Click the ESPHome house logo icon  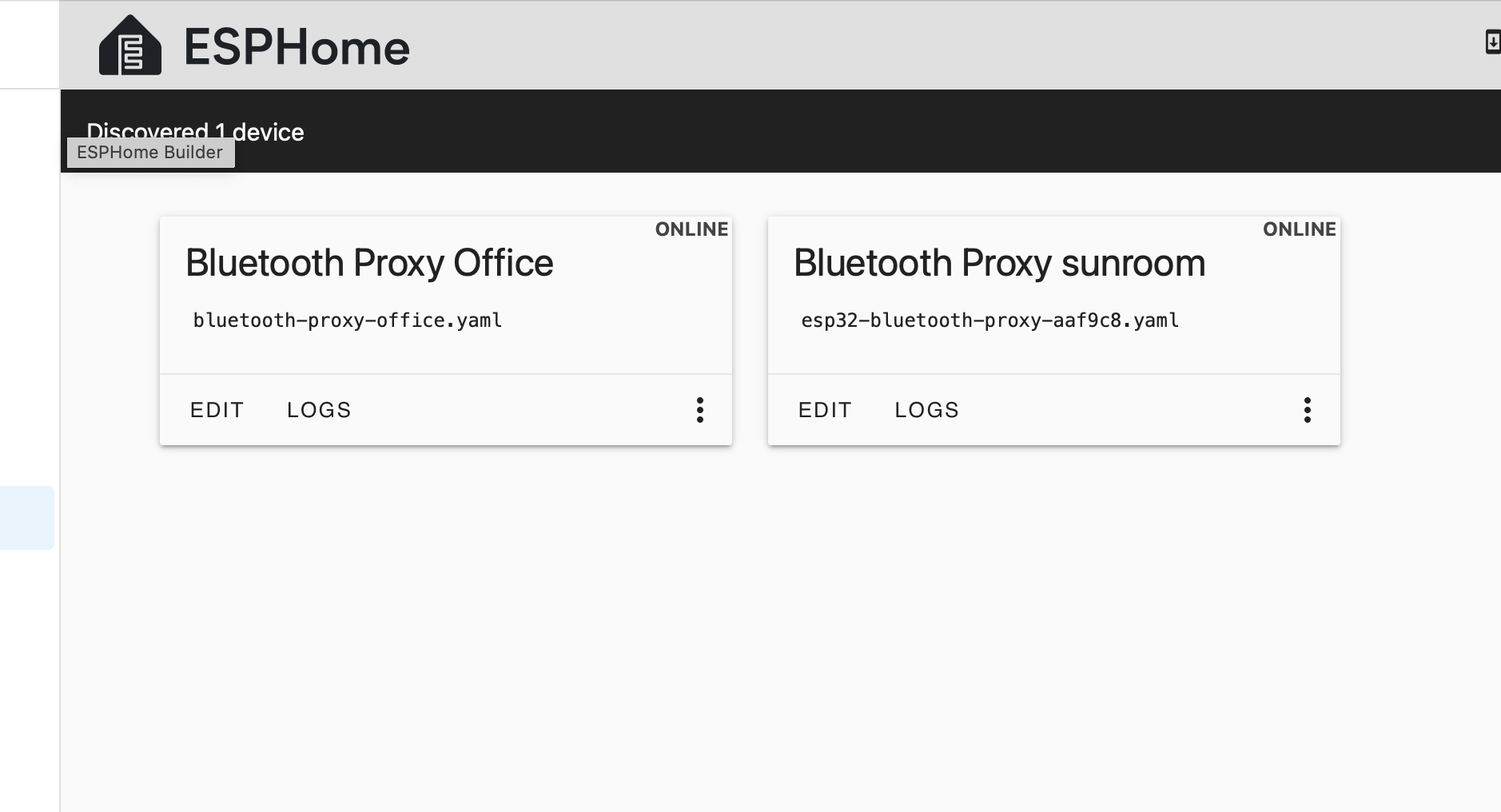pos(130,46)
